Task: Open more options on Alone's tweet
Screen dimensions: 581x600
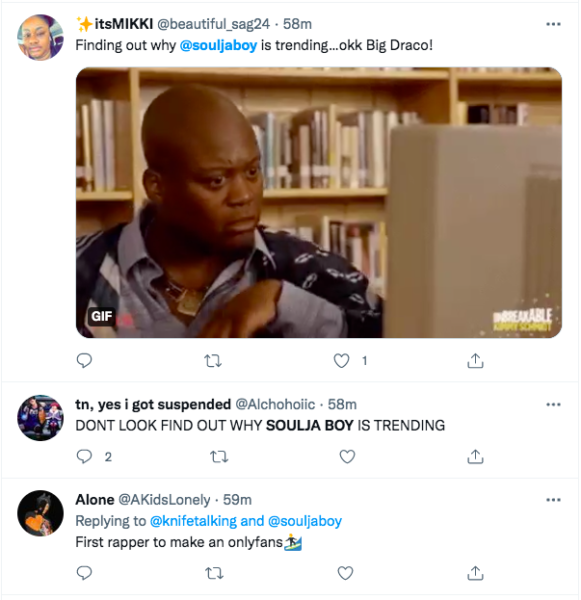Action: coord(553,500)
